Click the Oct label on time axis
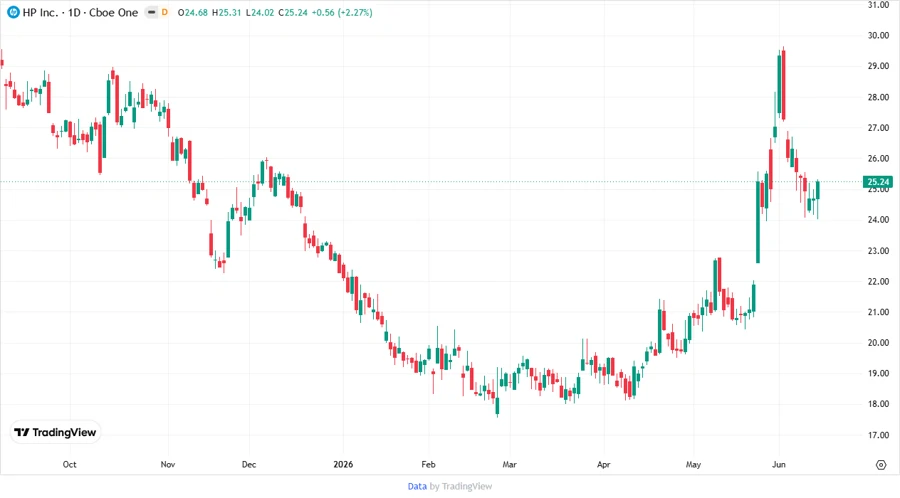This screenshot has height=498, width=900. tap(69, 464)
